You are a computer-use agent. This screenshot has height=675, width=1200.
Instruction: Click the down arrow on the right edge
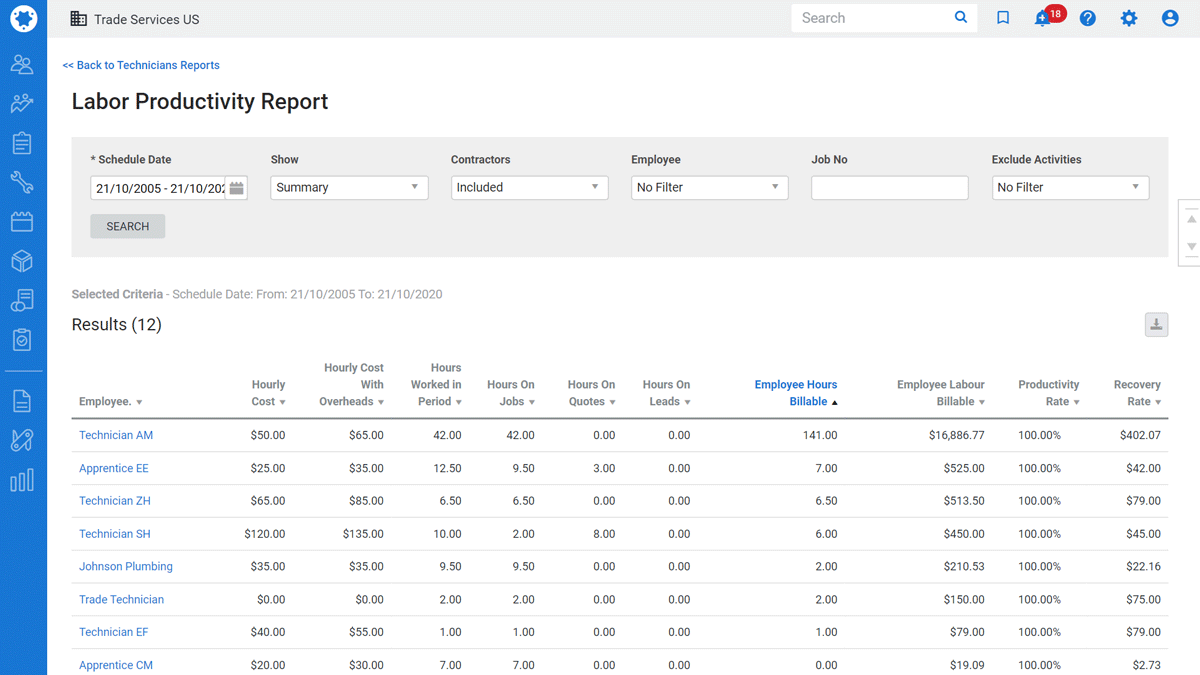pos(1191,247)
